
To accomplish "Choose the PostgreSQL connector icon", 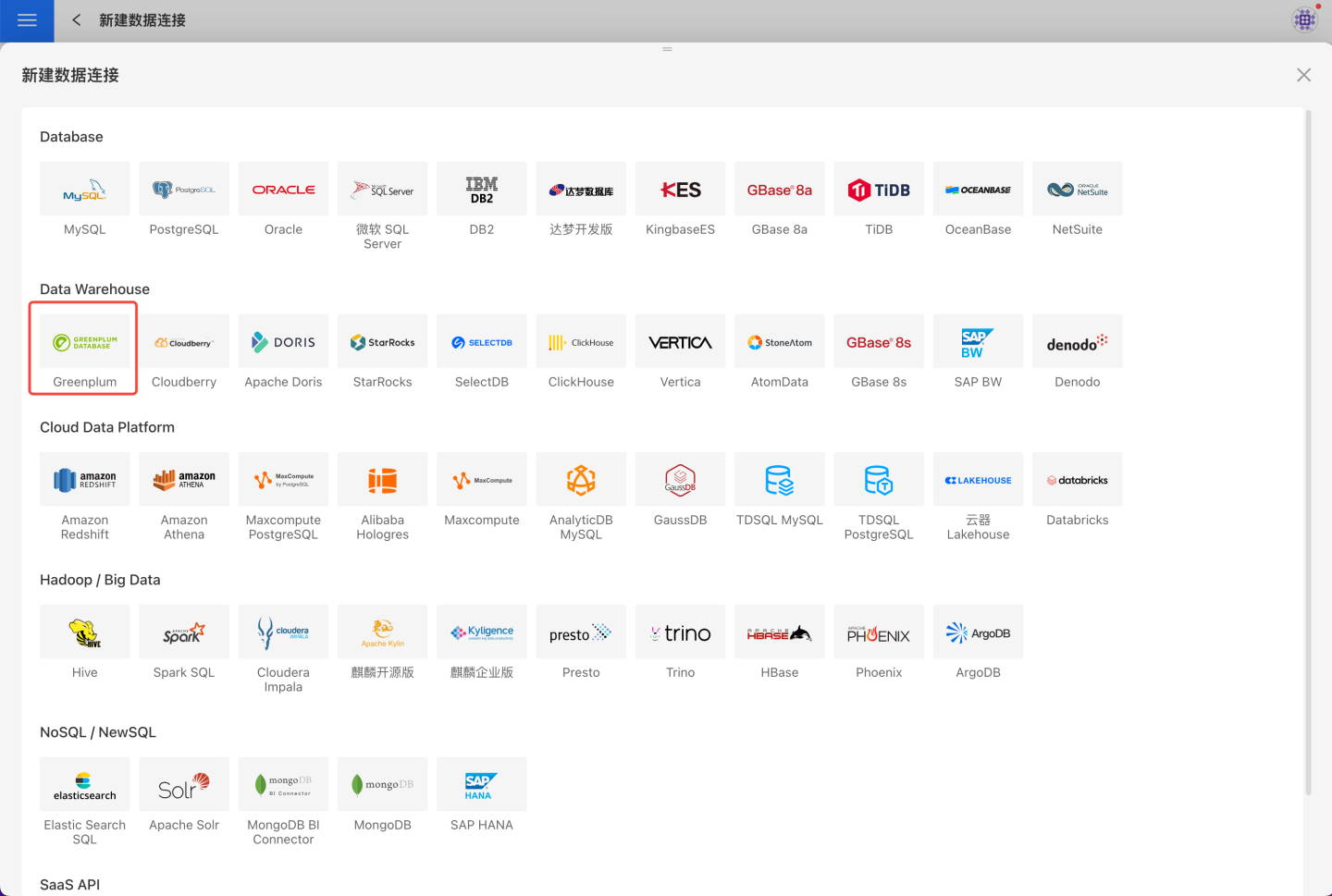I will click(184, 190).
